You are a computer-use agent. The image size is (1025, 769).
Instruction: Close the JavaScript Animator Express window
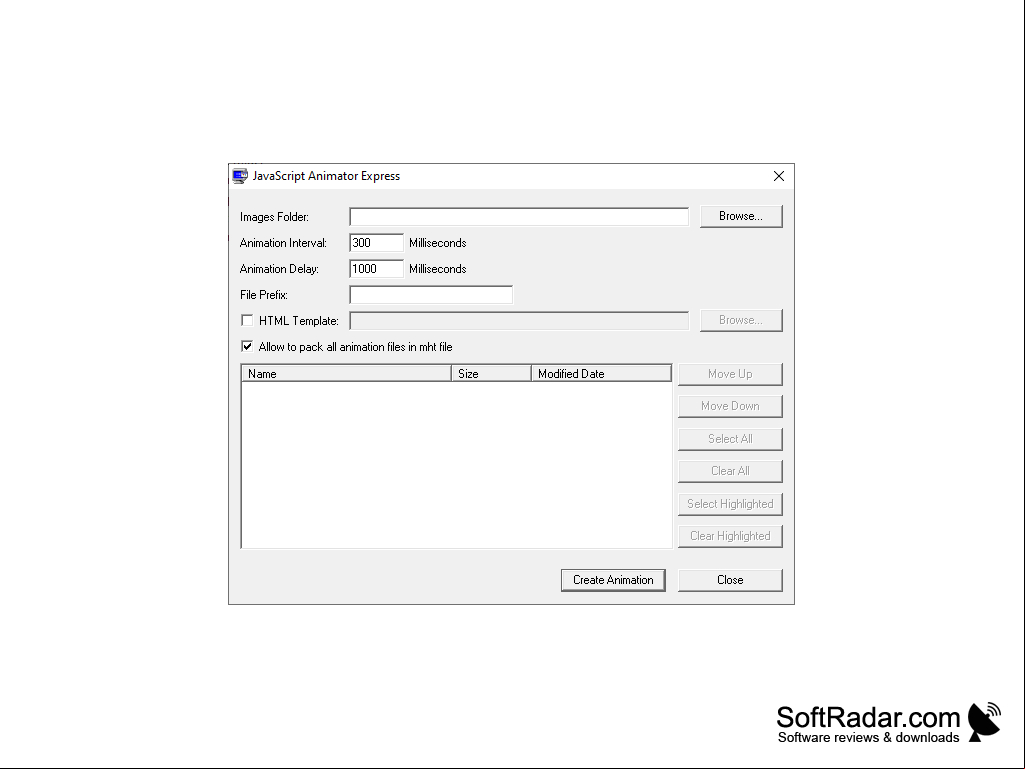(779, 176)
